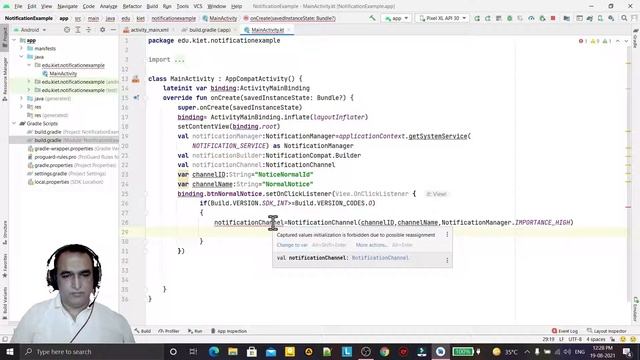
Task: Collapse the Gradle Scripts node
Action: coord(14,123)
